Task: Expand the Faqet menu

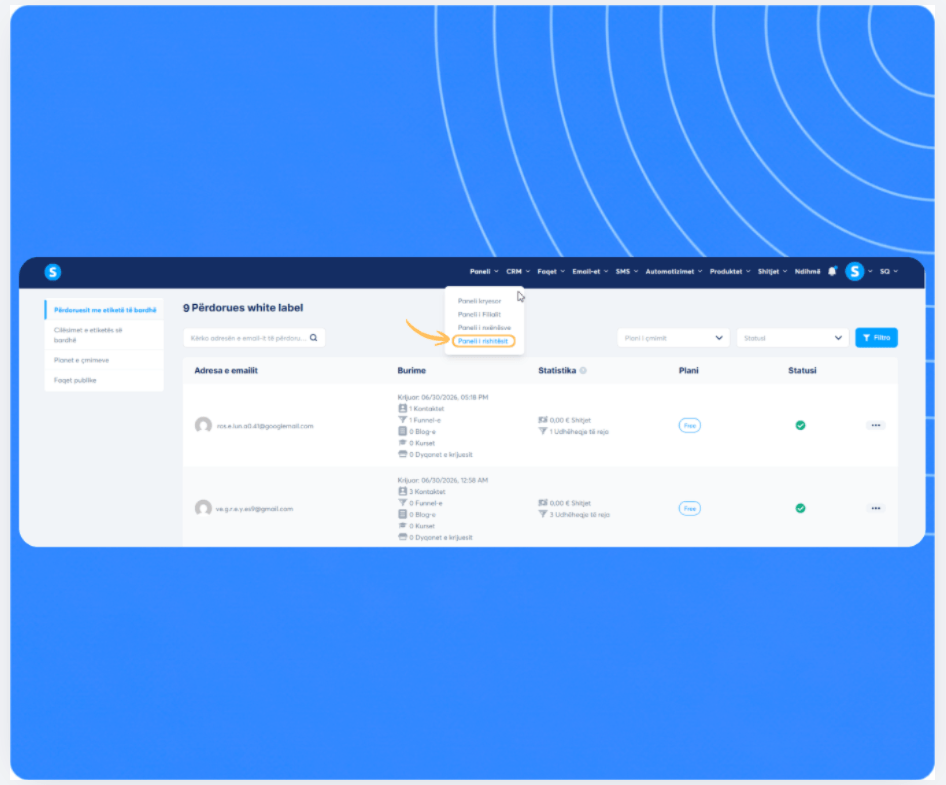Action: point(551,272)
